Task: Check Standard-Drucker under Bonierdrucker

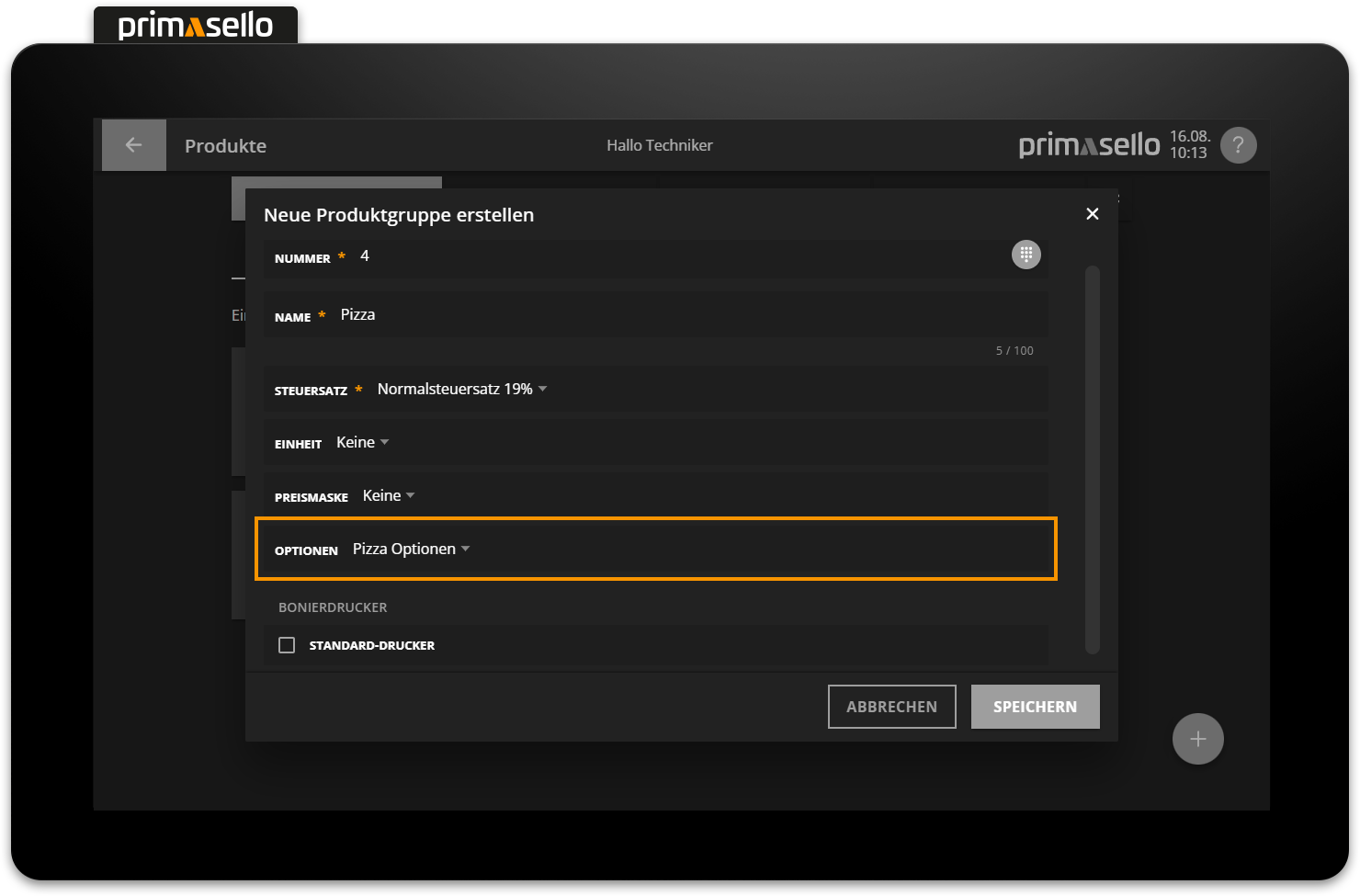Action: point(287,644)
